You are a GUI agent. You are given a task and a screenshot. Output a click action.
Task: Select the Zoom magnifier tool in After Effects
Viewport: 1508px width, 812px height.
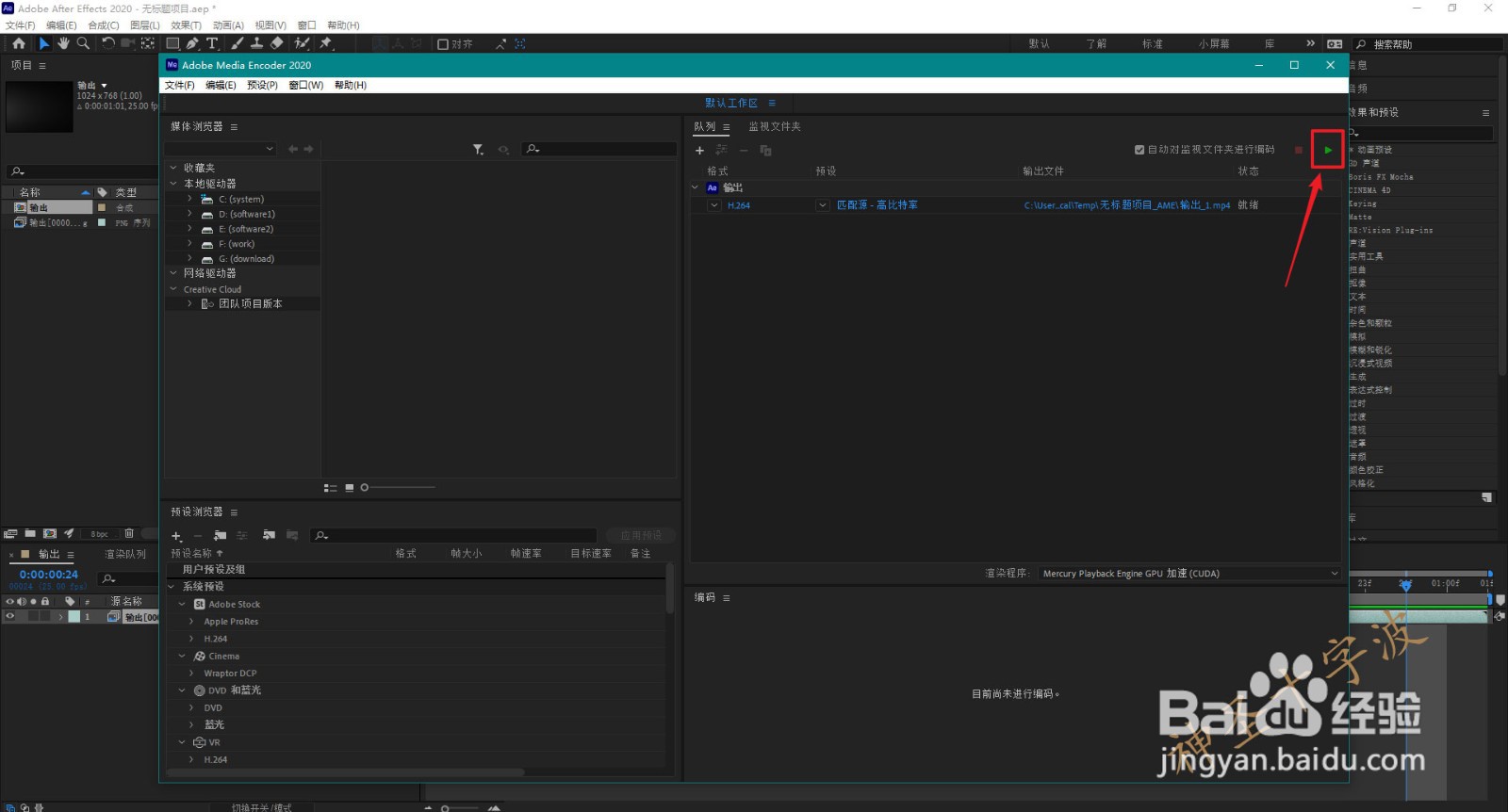pyautogui.click(x=83, y=43)
